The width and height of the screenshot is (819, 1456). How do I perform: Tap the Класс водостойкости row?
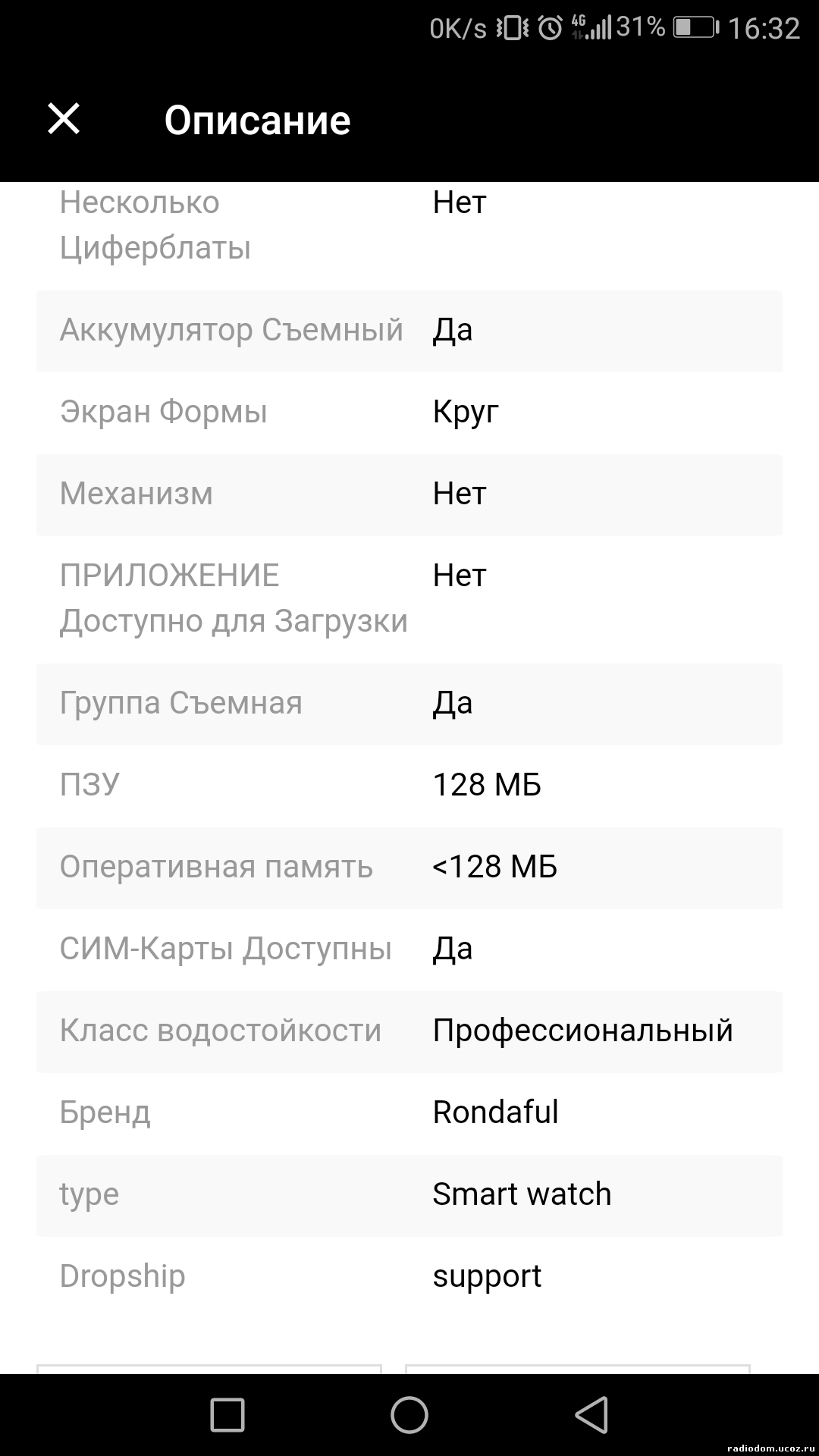click(409, 1031)
